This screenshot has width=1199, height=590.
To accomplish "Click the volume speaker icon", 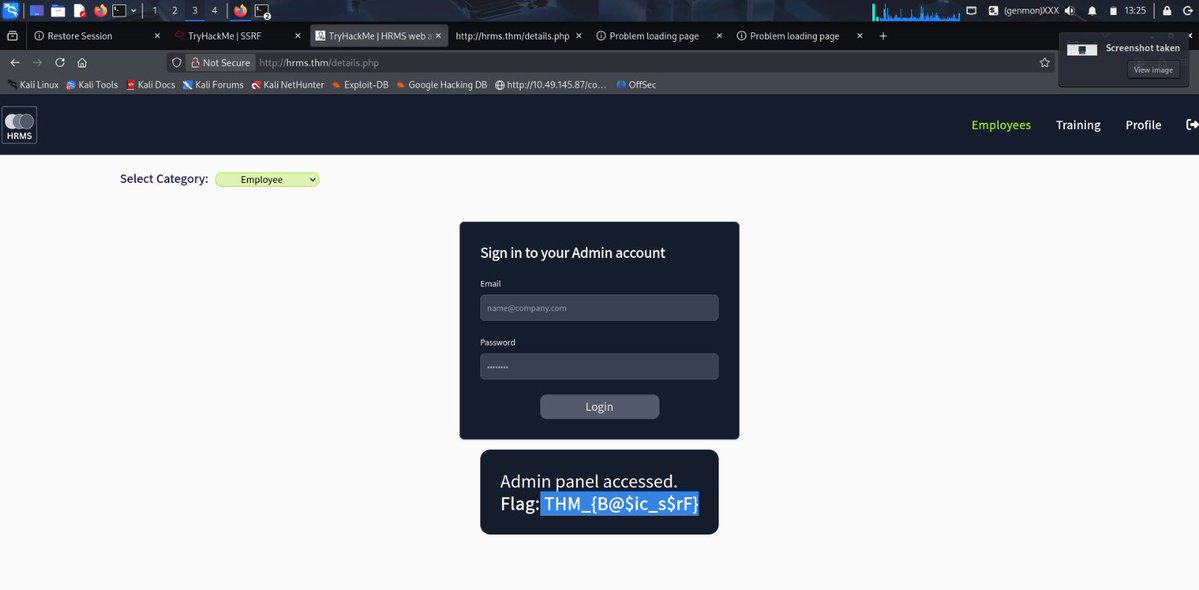I will 1069,11.
